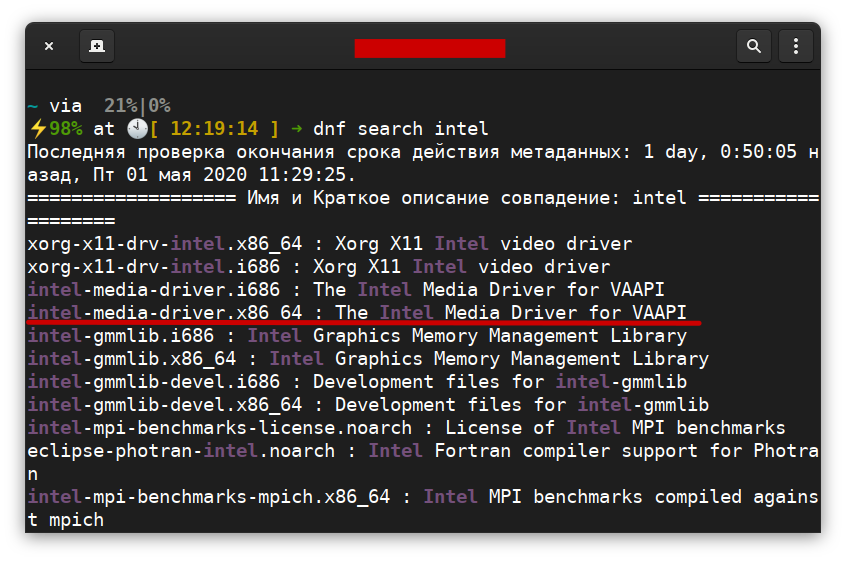Click the search magnifier icon

tap(754, 46)
